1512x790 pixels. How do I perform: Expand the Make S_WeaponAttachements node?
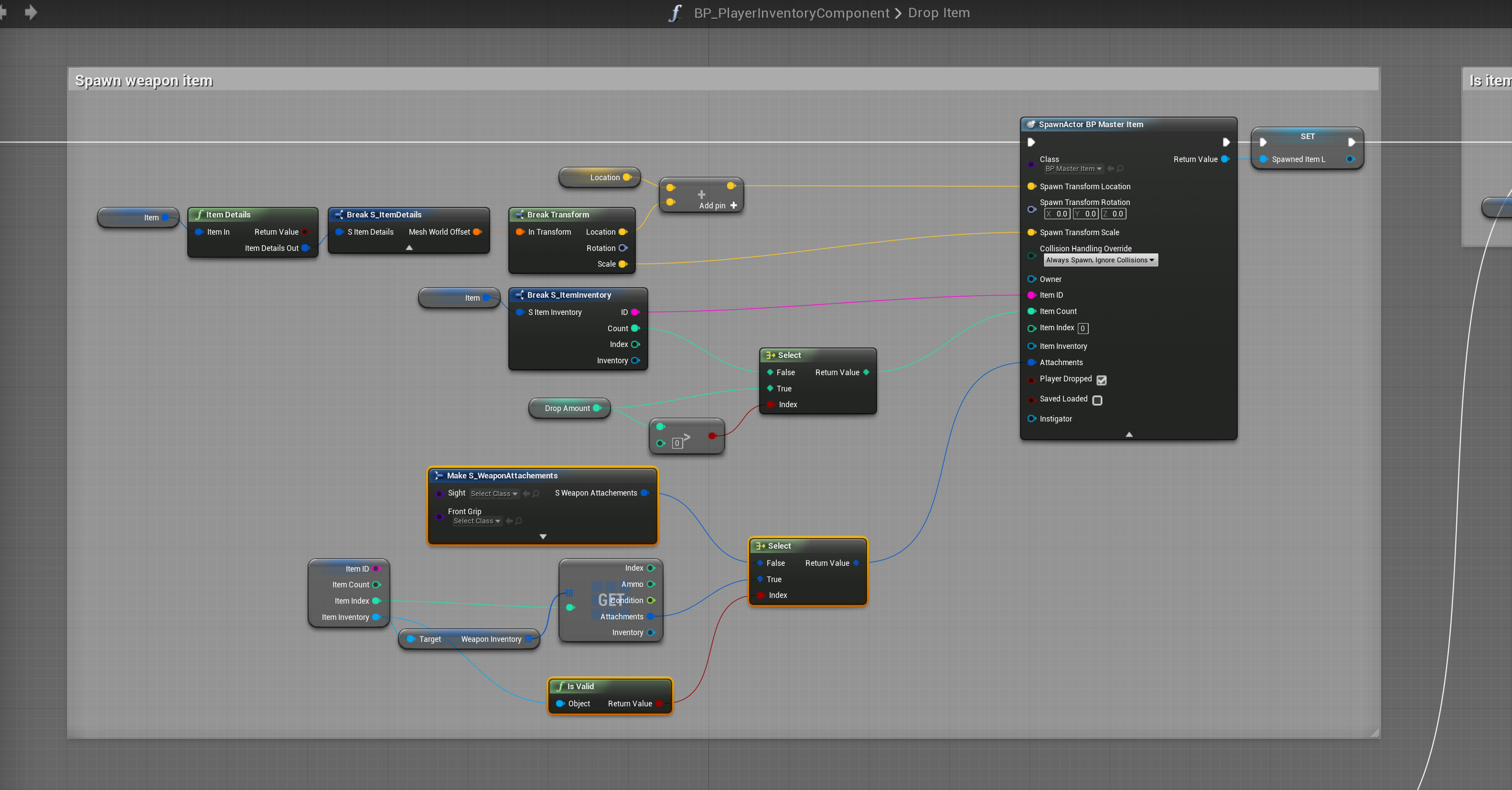point(542,537)
